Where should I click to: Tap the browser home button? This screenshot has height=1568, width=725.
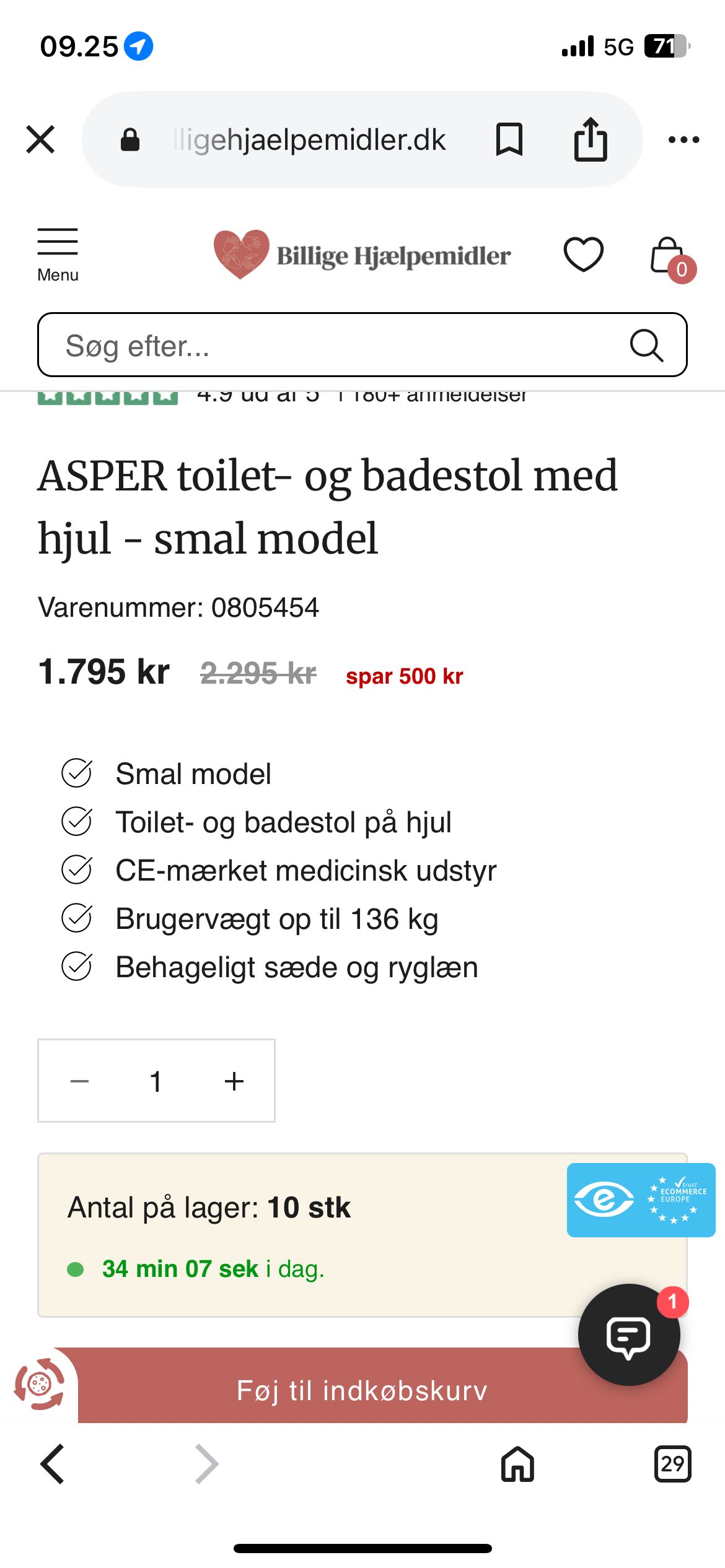point(517,1464)
